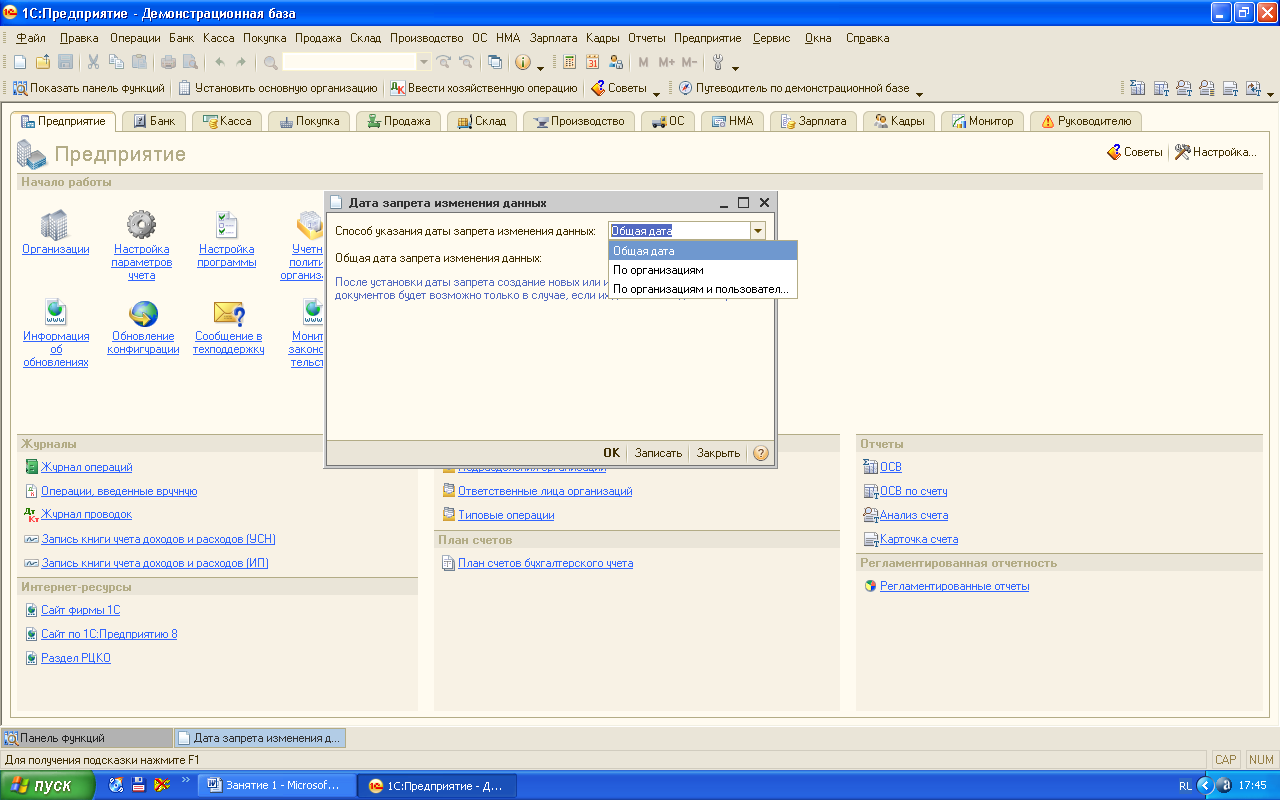Open the dropdown arrow of the date-ban method field
This screenshot has width=1280, height=800.
click(758, 230)
